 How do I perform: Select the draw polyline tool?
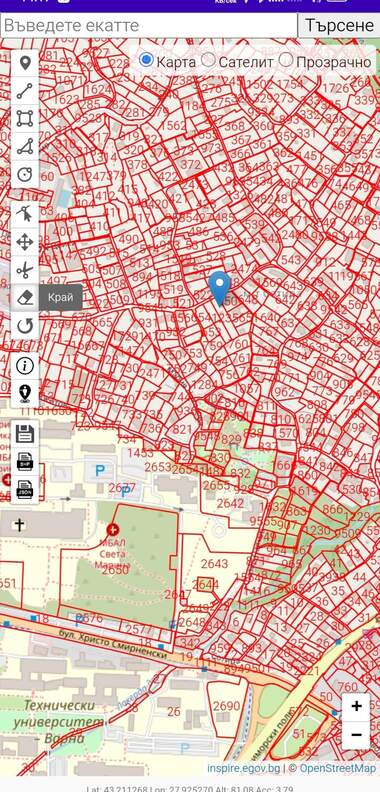click(x=25, y=91)
